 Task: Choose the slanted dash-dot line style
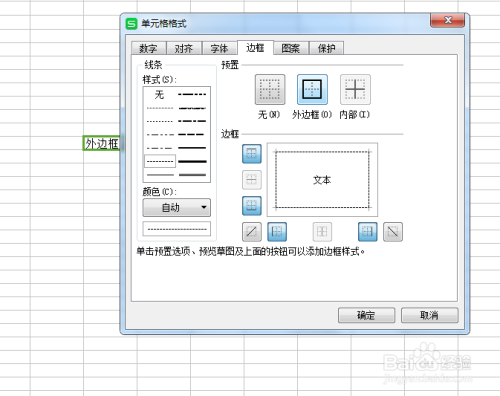192,108
